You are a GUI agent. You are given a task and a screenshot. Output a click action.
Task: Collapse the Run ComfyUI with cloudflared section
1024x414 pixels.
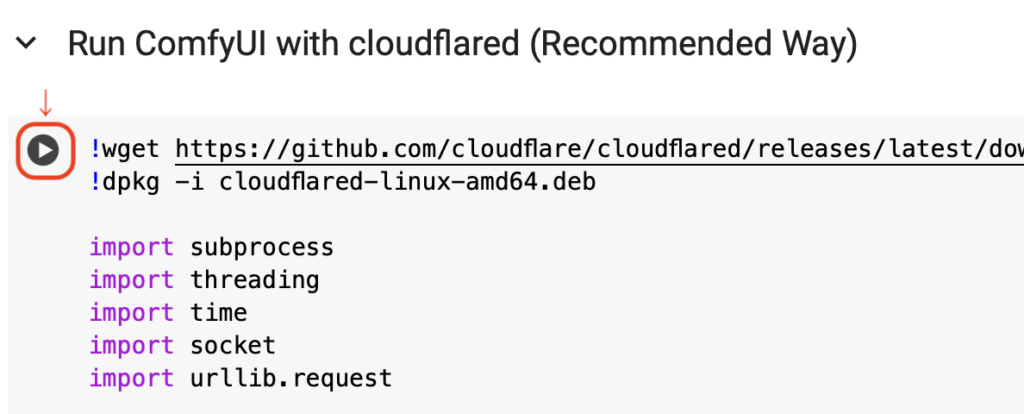pyautogui.click(x=26, y=44)
